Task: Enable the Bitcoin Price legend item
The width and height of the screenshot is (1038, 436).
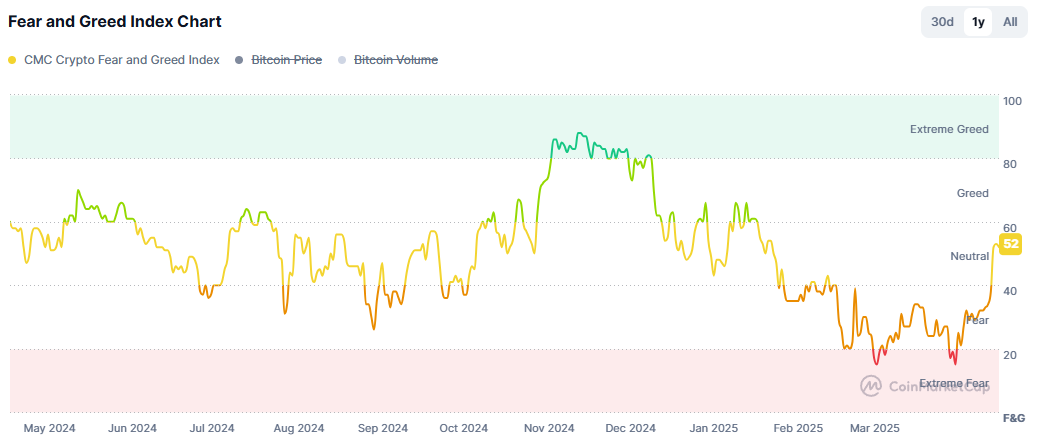Action: [x=286, y=60]
